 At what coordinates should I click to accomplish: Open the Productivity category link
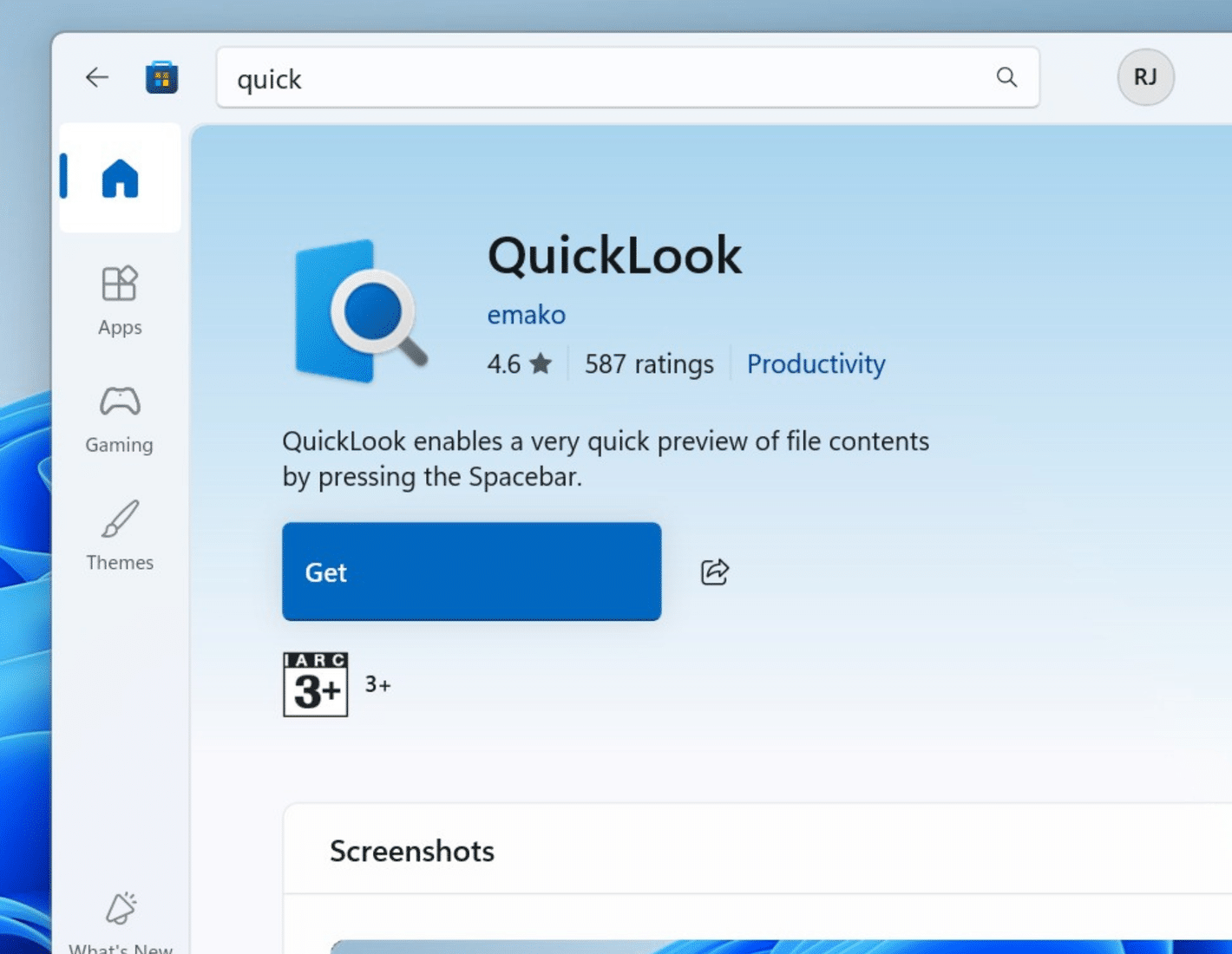[816, 363]
